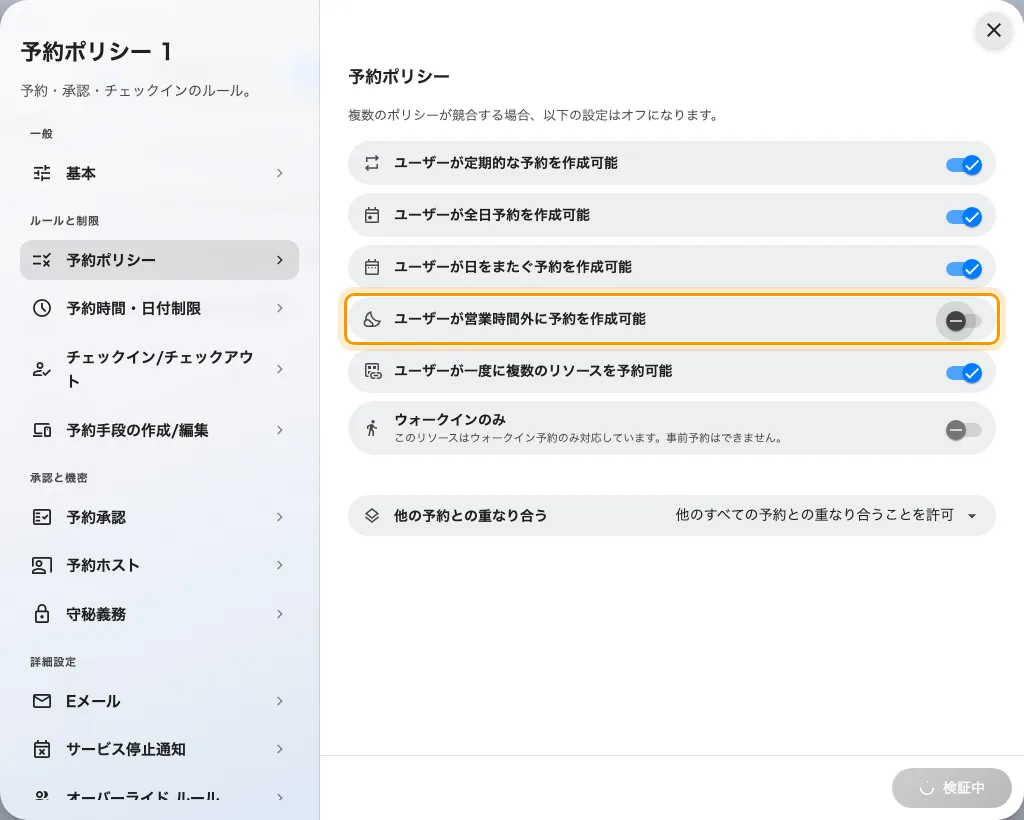This screenshot has width=1024, height=820.
Task: Select 予約承認 in sidebar
Action: pyautogui.click(x=159, y=517)
